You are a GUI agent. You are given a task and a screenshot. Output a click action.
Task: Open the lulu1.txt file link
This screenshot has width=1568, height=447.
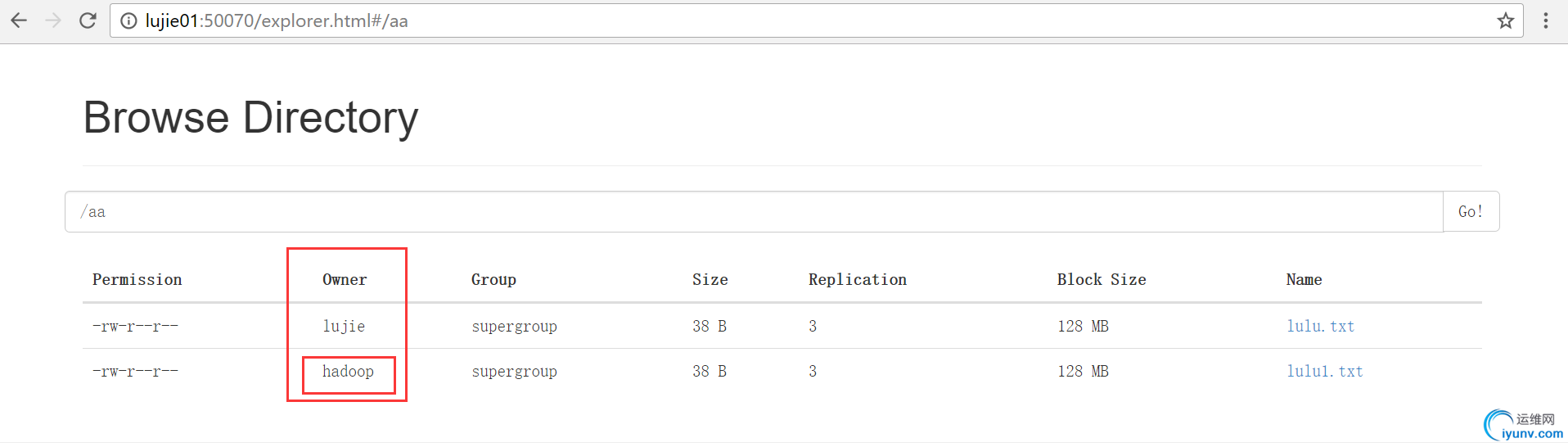point(1324,371)
